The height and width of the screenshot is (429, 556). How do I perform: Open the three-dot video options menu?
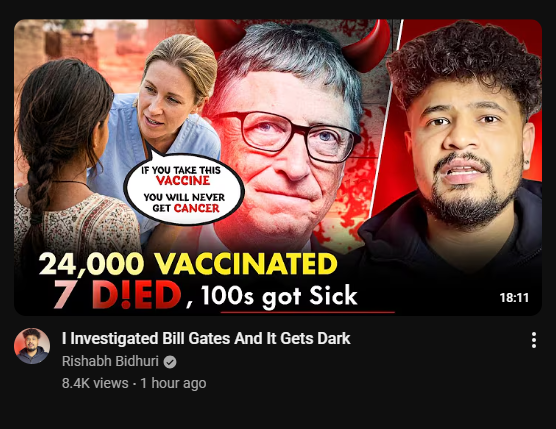tap(534, 340)
